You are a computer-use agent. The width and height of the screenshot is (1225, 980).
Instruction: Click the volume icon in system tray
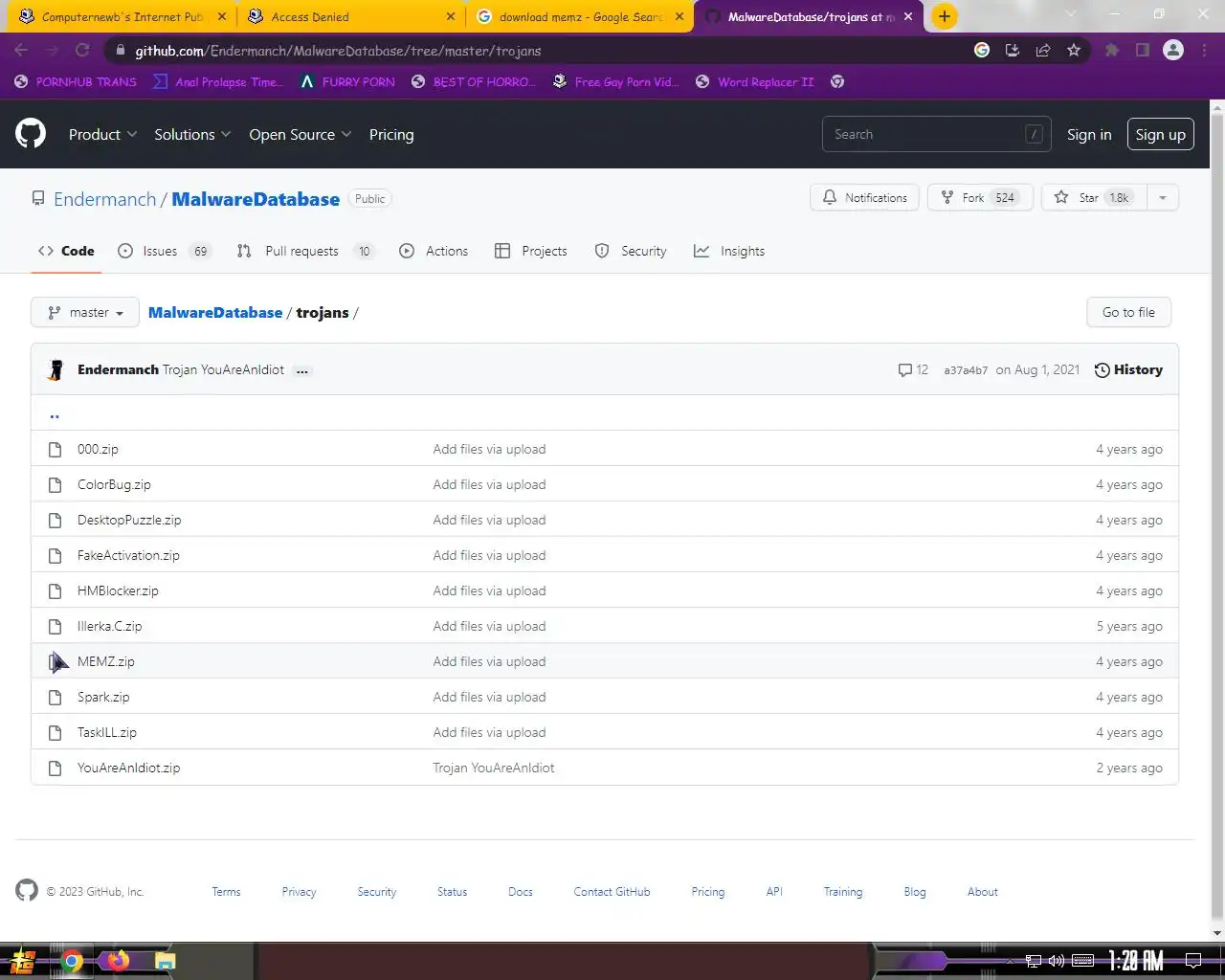pyautogui.click(x=1057, y=961)
